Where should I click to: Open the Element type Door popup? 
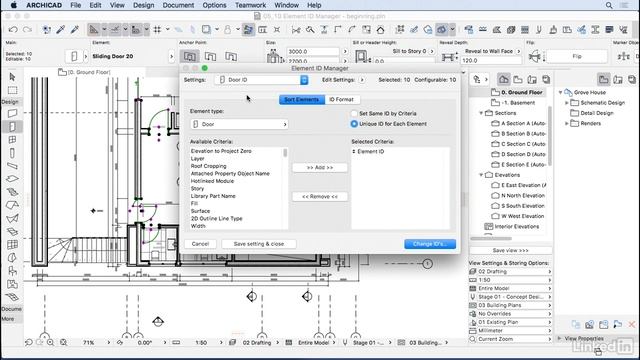pos(239,124)
